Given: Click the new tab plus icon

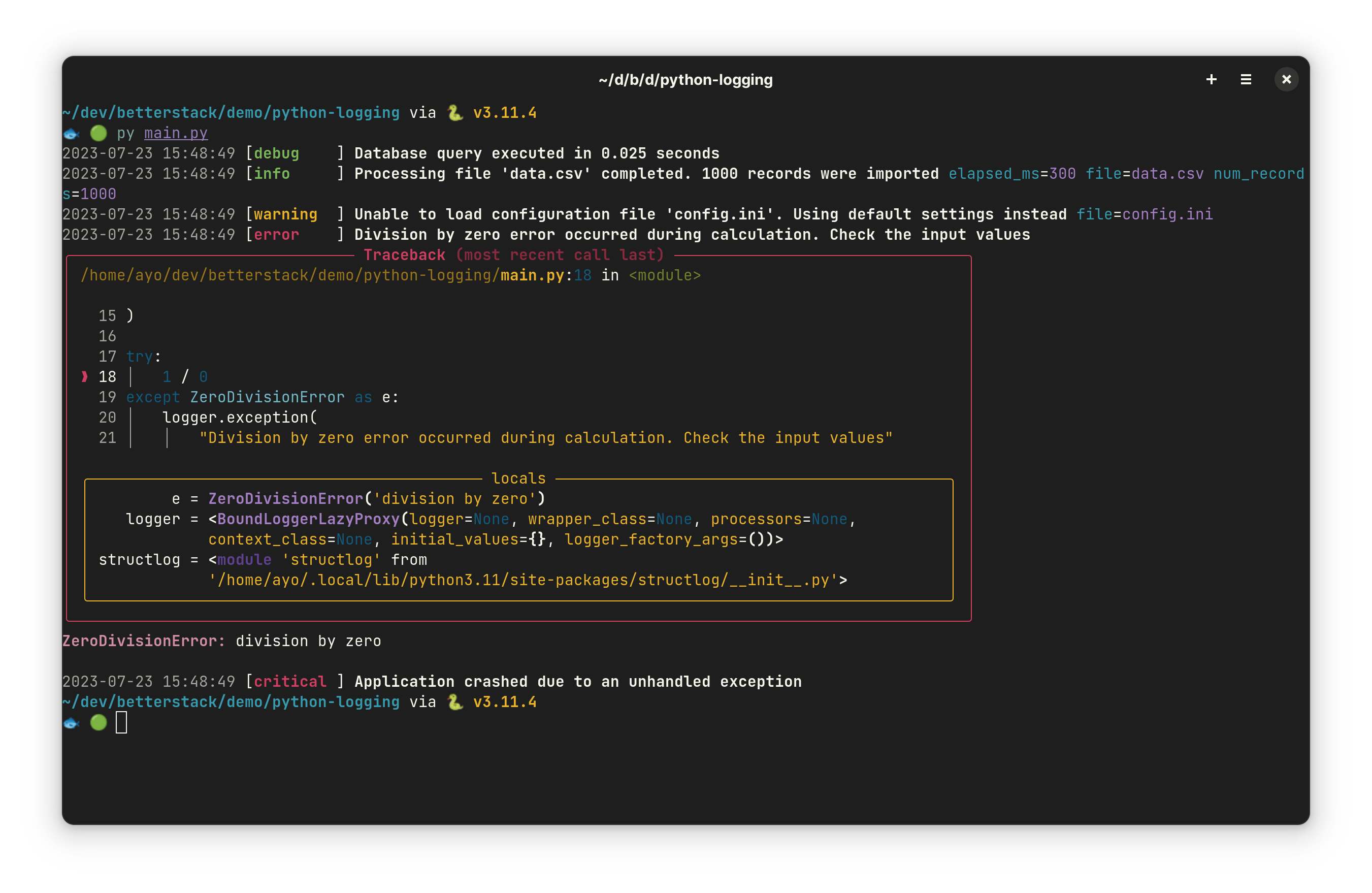Looking at the screenshot, I should [1211, 80].
